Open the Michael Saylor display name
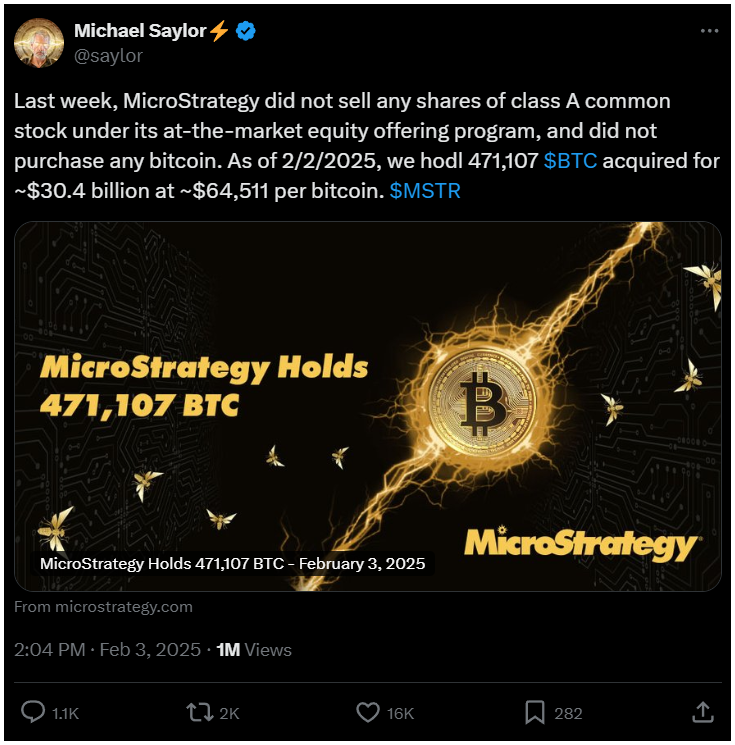 click(x=140, y=31)
